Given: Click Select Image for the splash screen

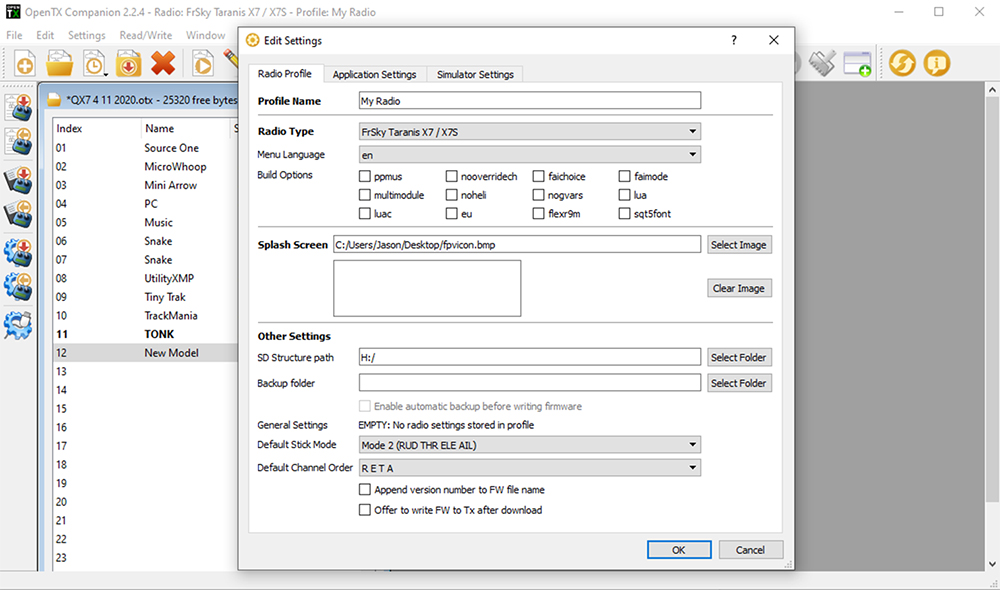Looking at the screenshot, I should [x=739, y=244].
